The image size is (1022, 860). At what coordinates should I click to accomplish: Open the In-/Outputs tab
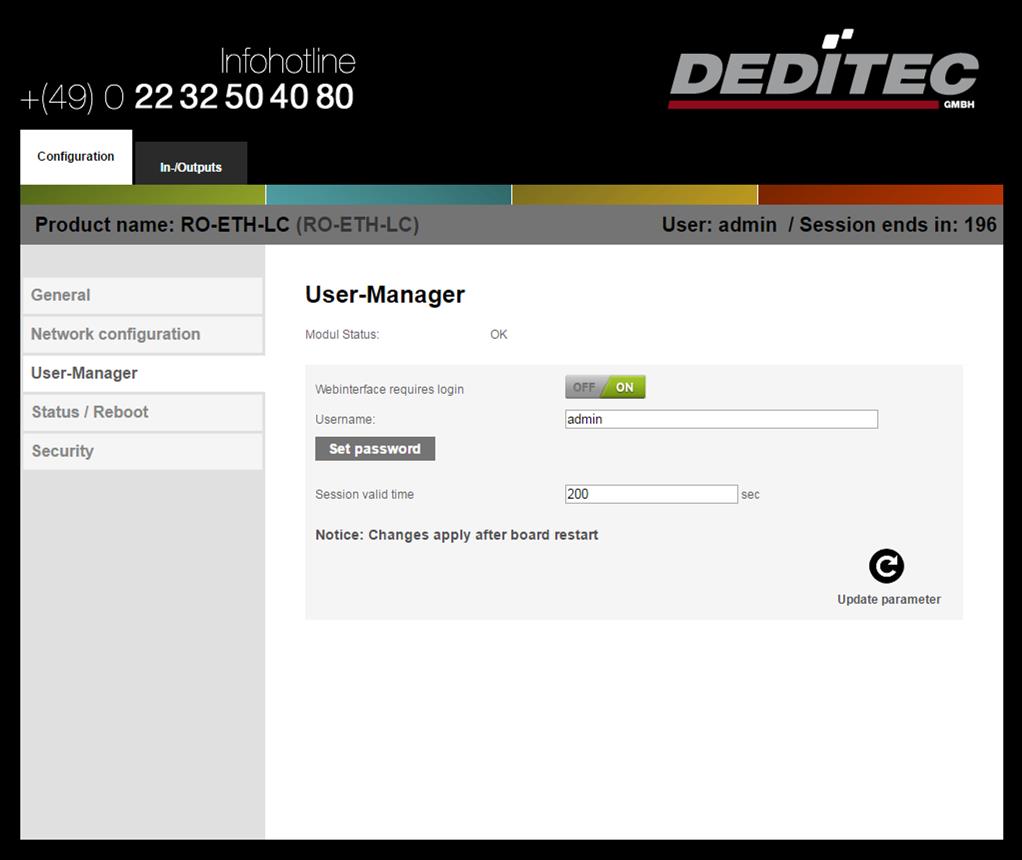point(191,167)
